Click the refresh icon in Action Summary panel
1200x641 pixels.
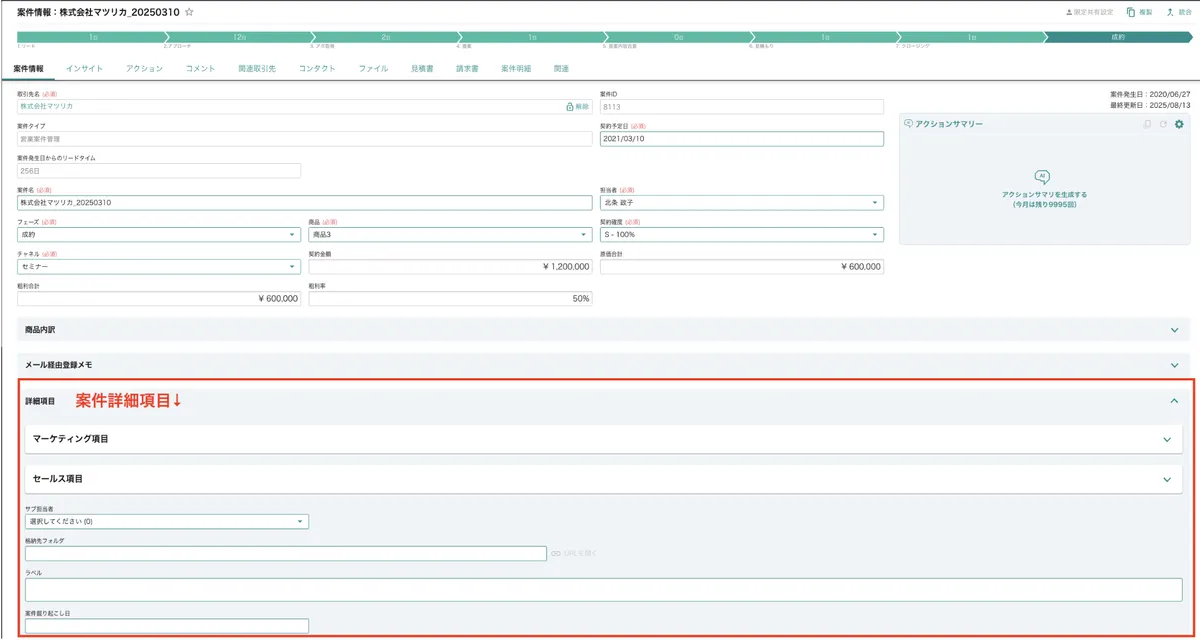coord(1163,124)
